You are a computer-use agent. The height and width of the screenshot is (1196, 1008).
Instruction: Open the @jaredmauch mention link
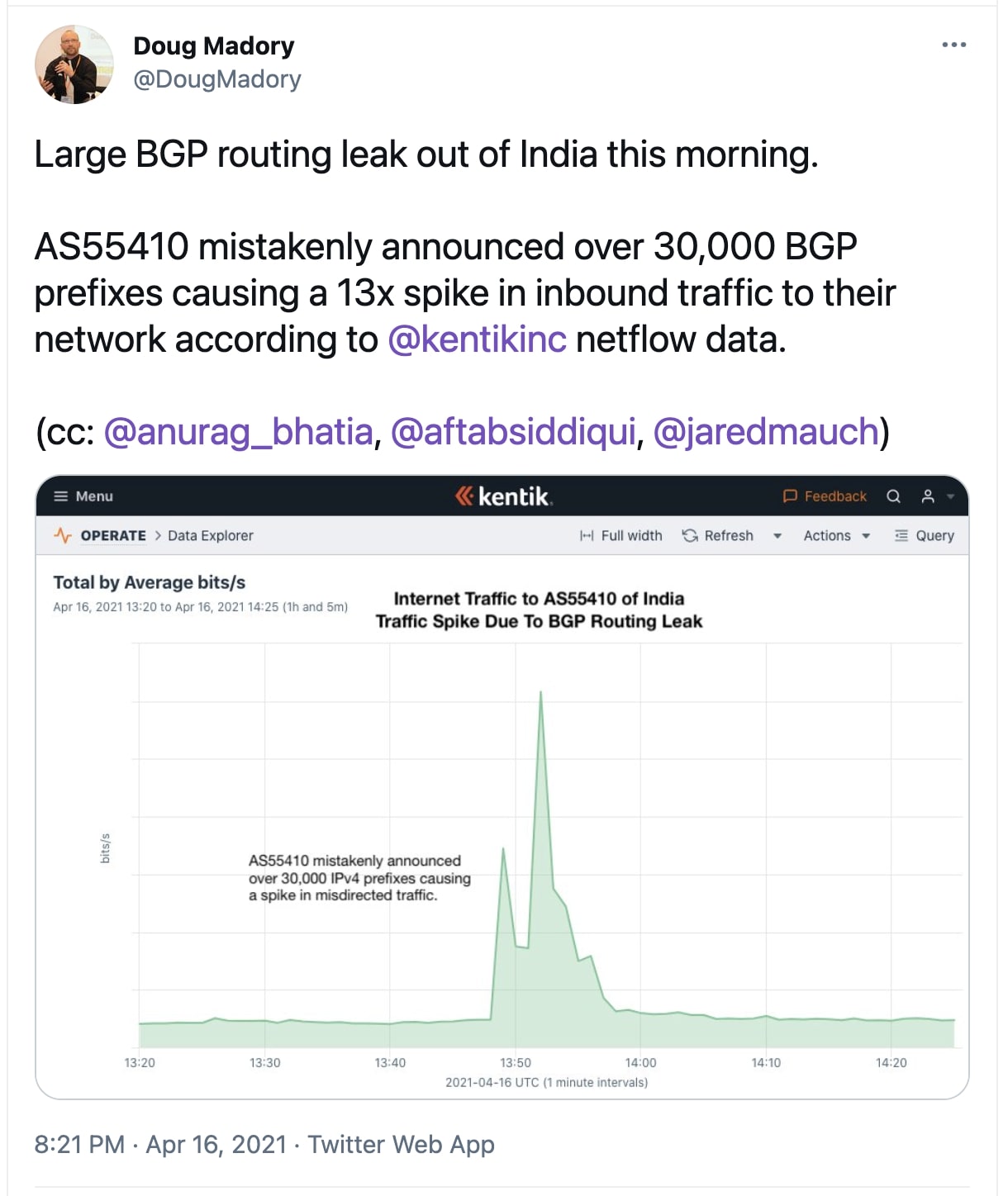(766, 432)
